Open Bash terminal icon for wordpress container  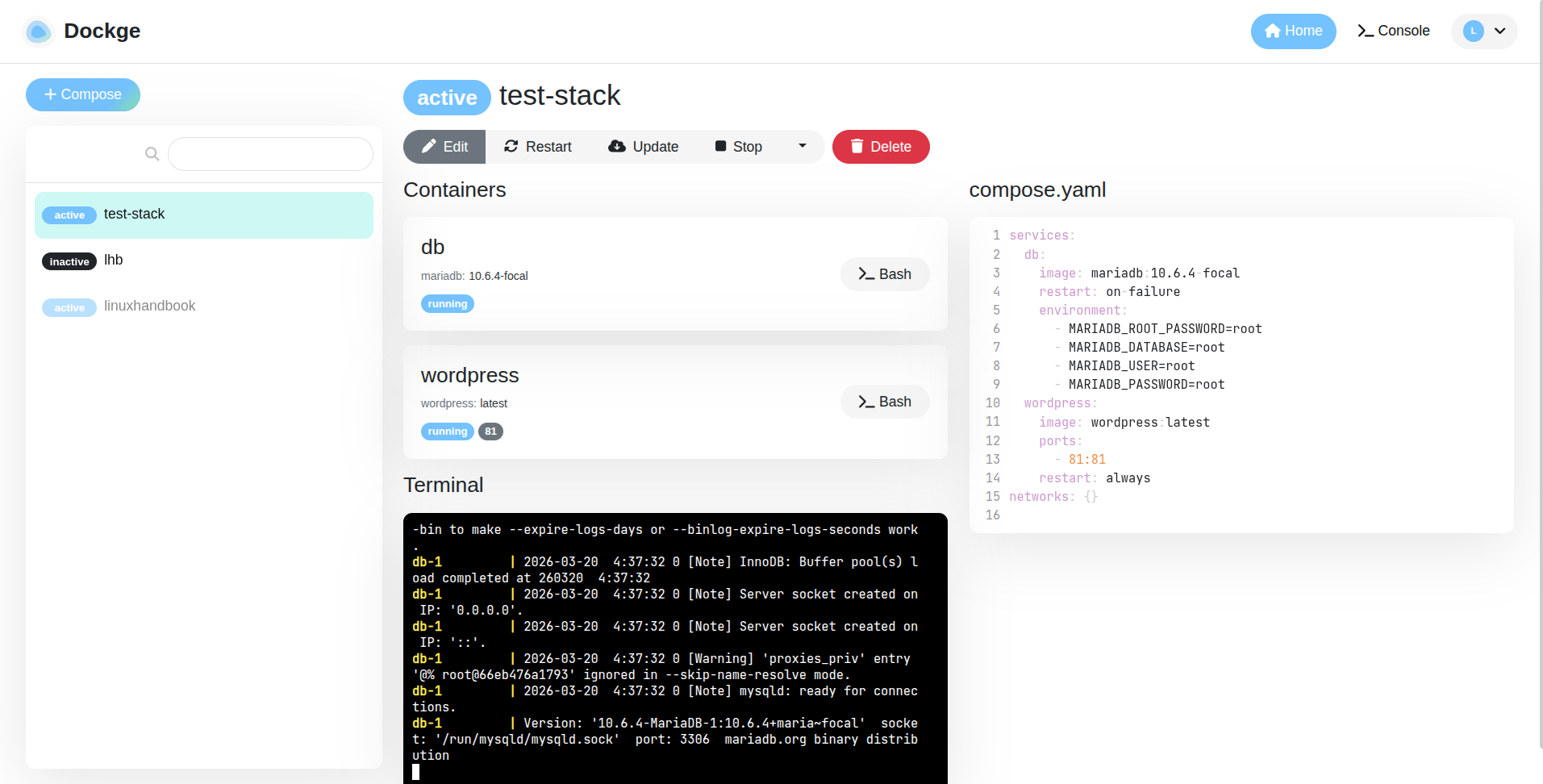click(865, 402)
